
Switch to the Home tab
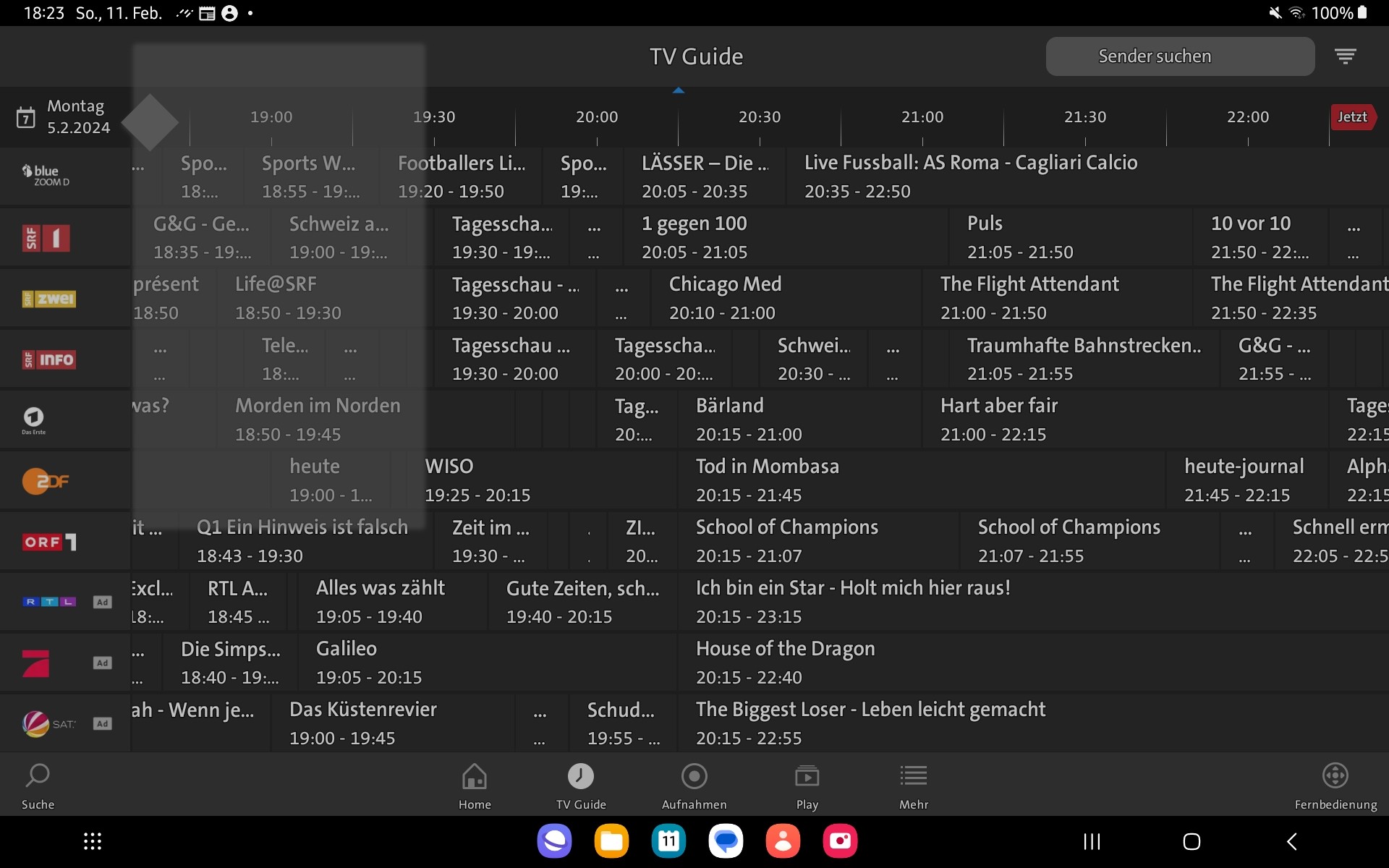click(475, 785)
